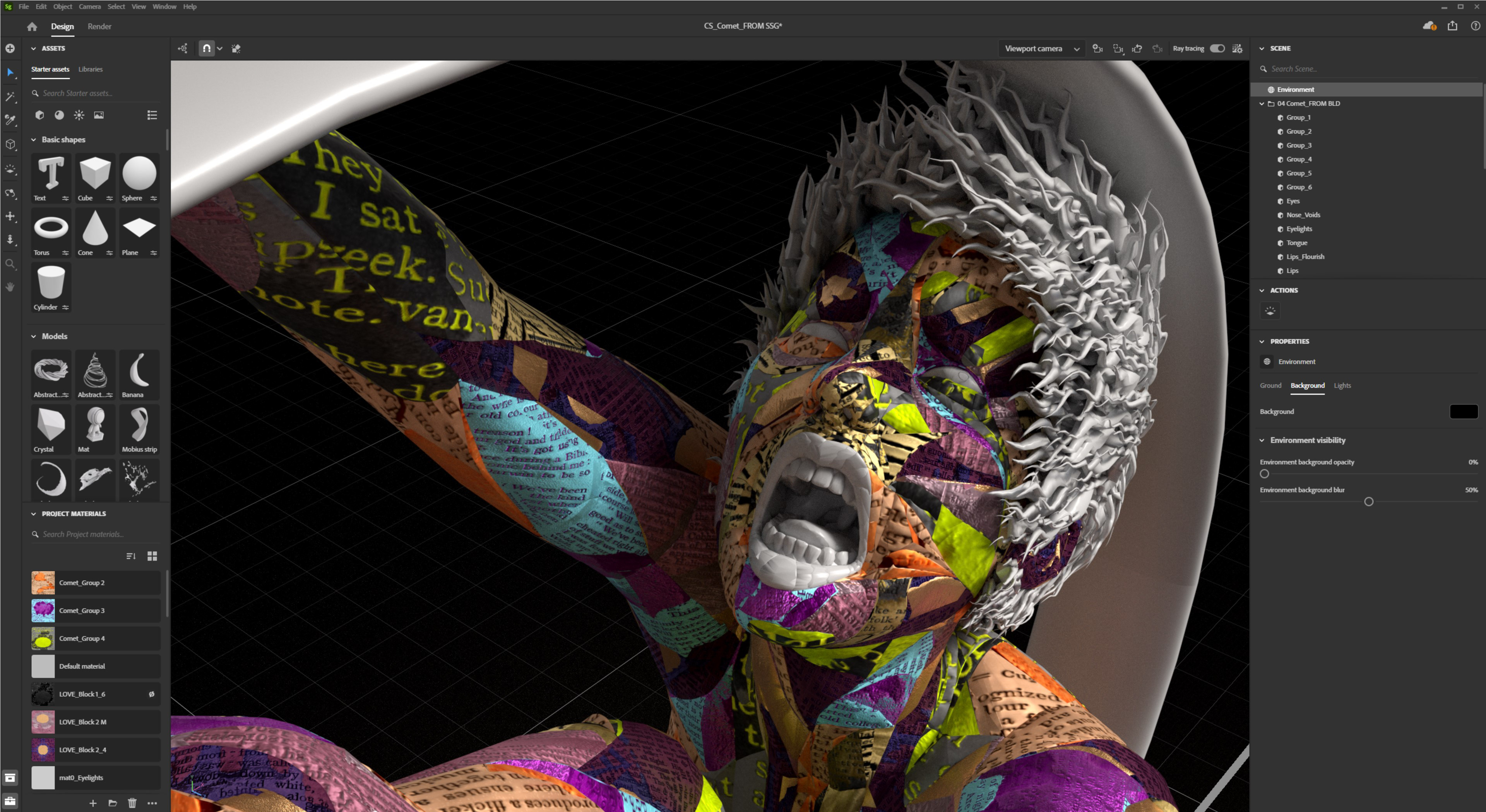Toggle the toolbox panel icon at bottom left
The height and width of the screenshot is (812, 1486).
(10, 801)
